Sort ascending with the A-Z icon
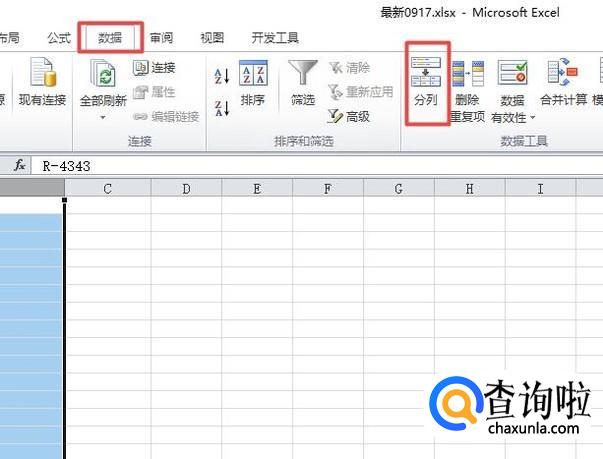The width and height of the screenshot is (603, 459). 222,76
